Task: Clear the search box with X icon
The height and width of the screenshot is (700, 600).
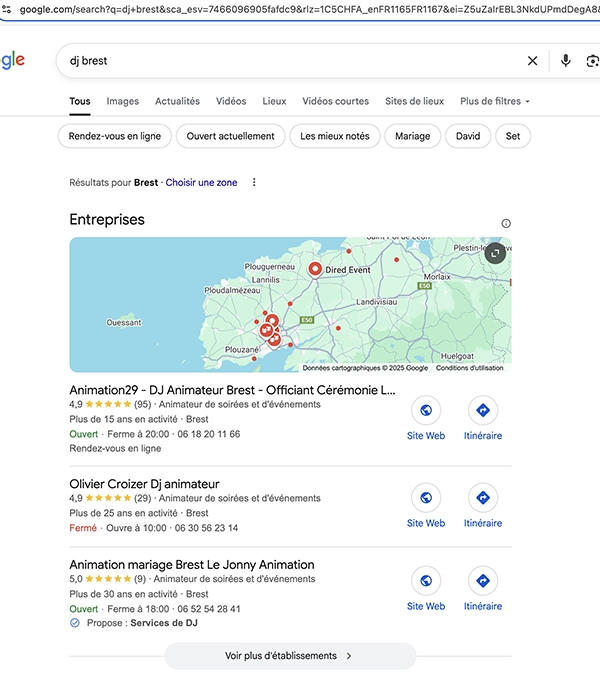Action: 532,61
